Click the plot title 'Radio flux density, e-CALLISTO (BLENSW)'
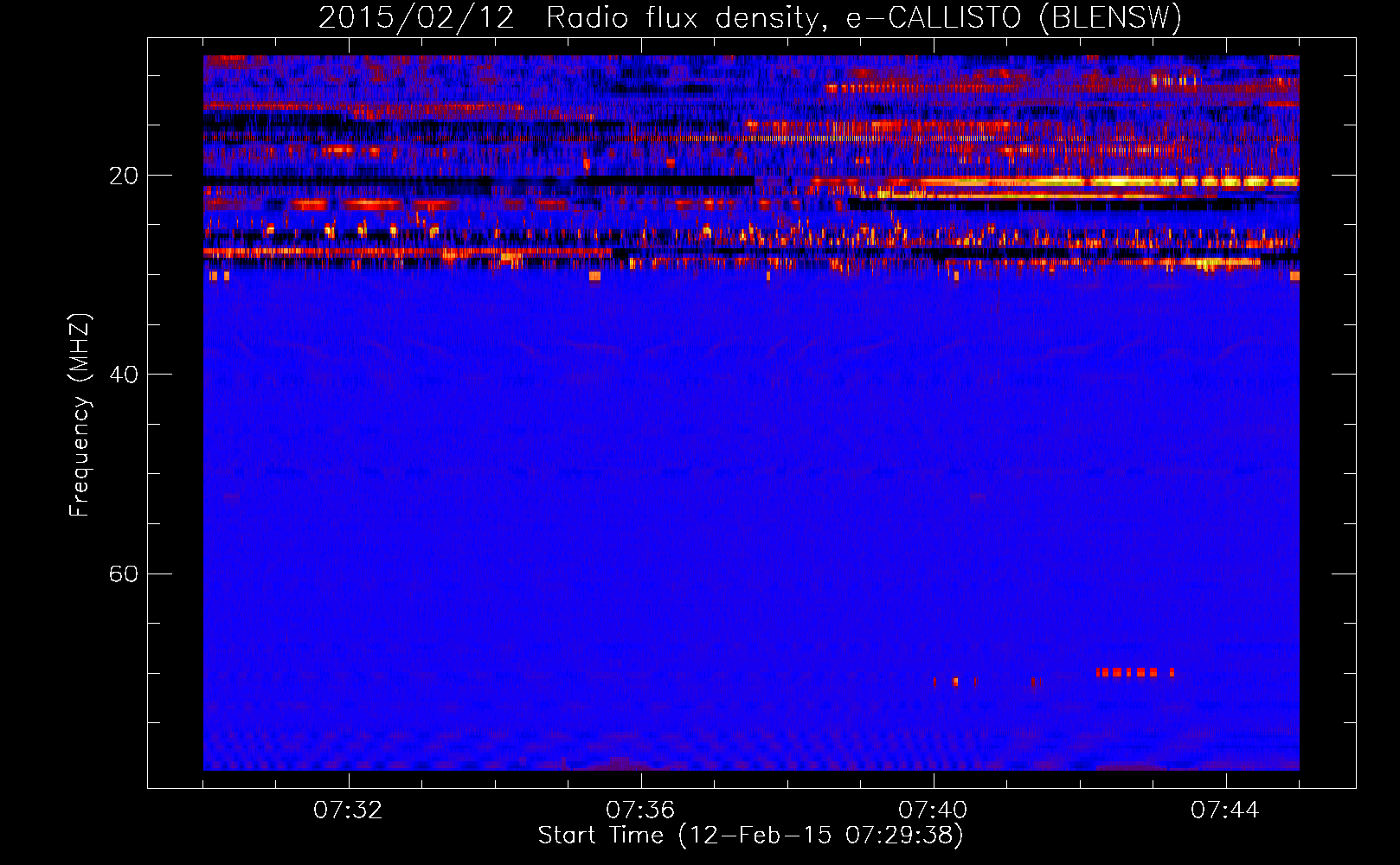This screenshot has width=1400, height=865. click(864, 18)
